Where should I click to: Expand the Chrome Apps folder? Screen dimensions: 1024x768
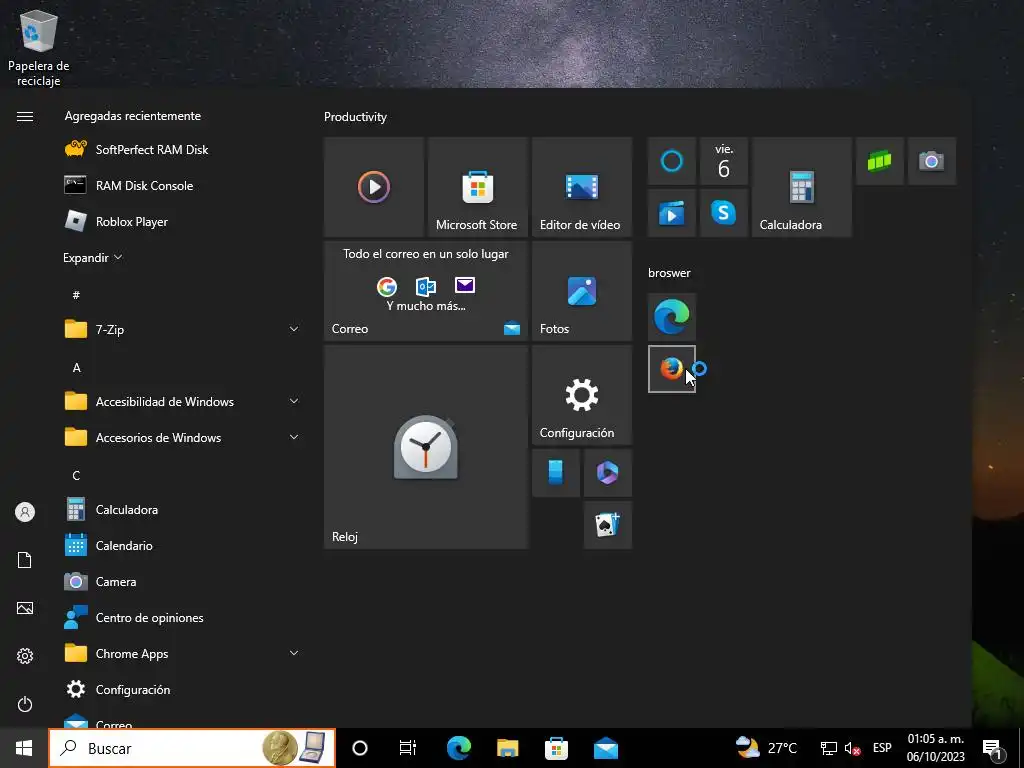coord(183,653)
